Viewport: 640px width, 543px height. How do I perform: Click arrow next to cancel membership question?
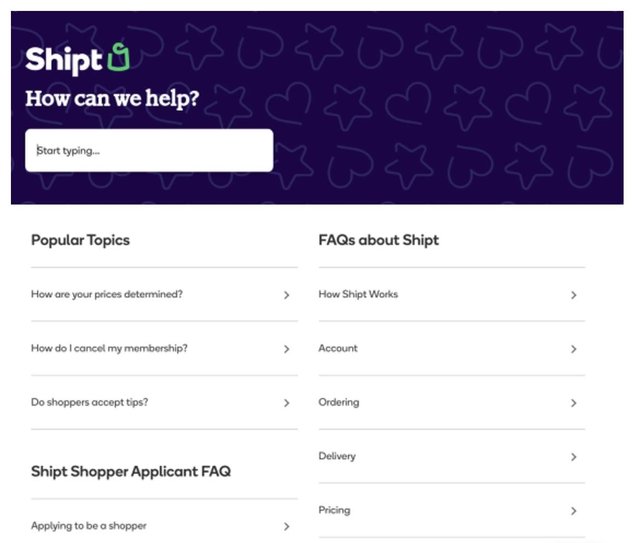(x=287, y=349)
